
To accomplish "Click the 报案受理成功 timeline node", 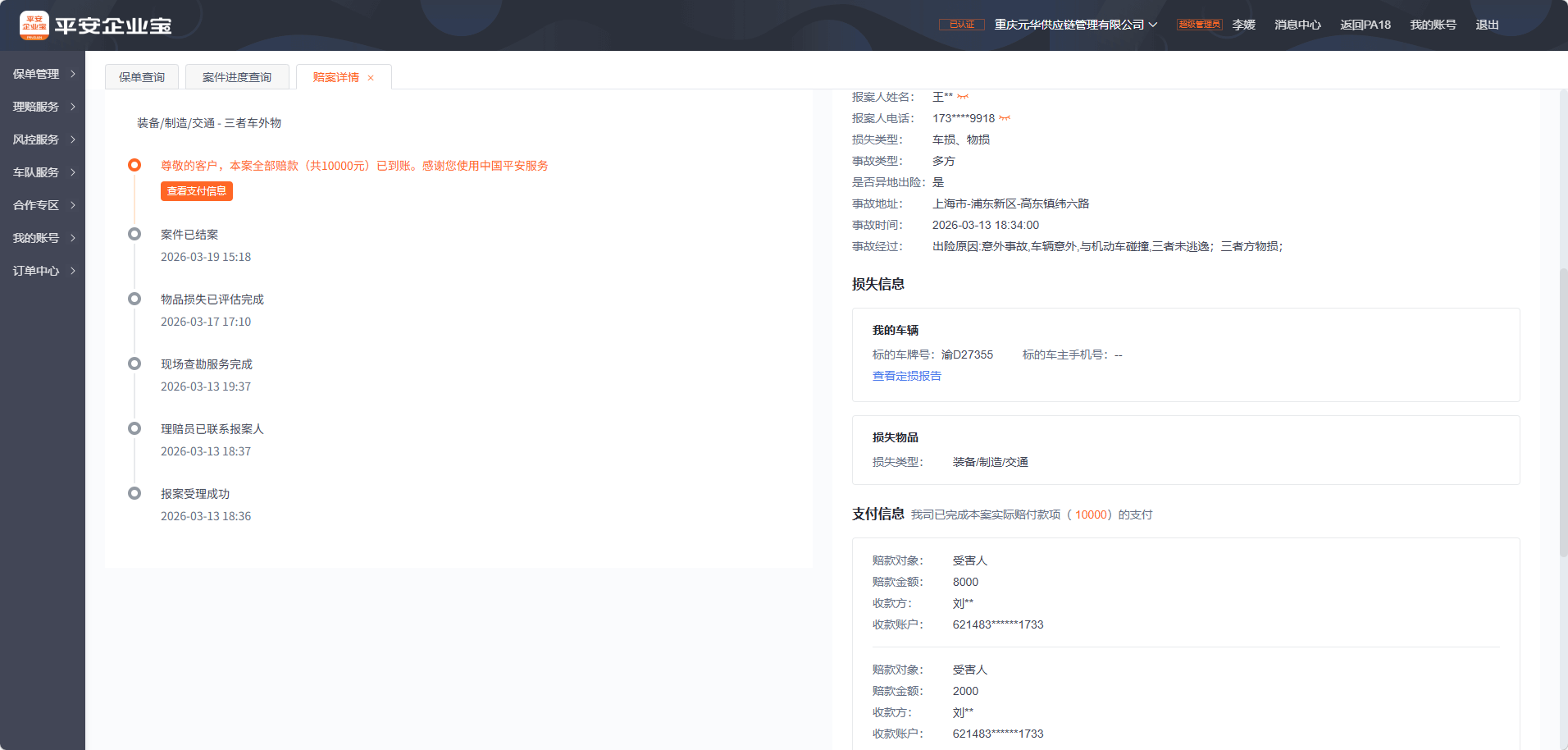I will coord(134,493).
